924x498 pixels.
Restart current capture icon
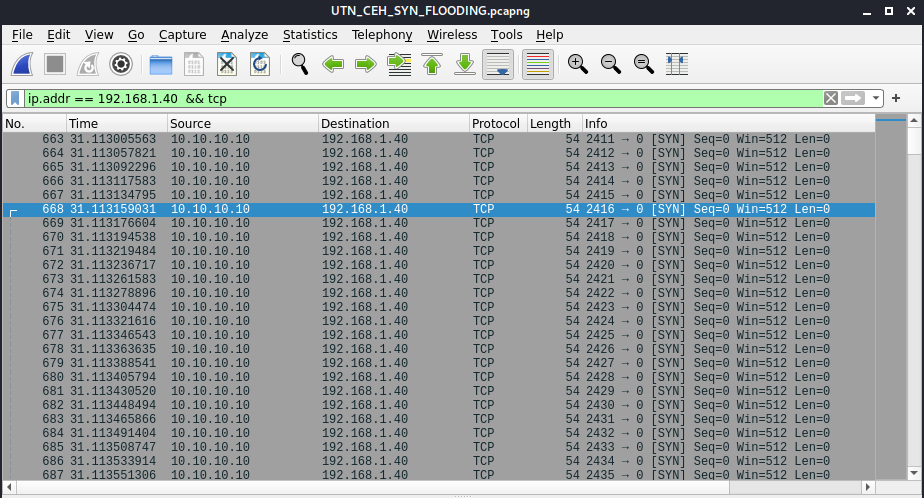tap(88, 64)
